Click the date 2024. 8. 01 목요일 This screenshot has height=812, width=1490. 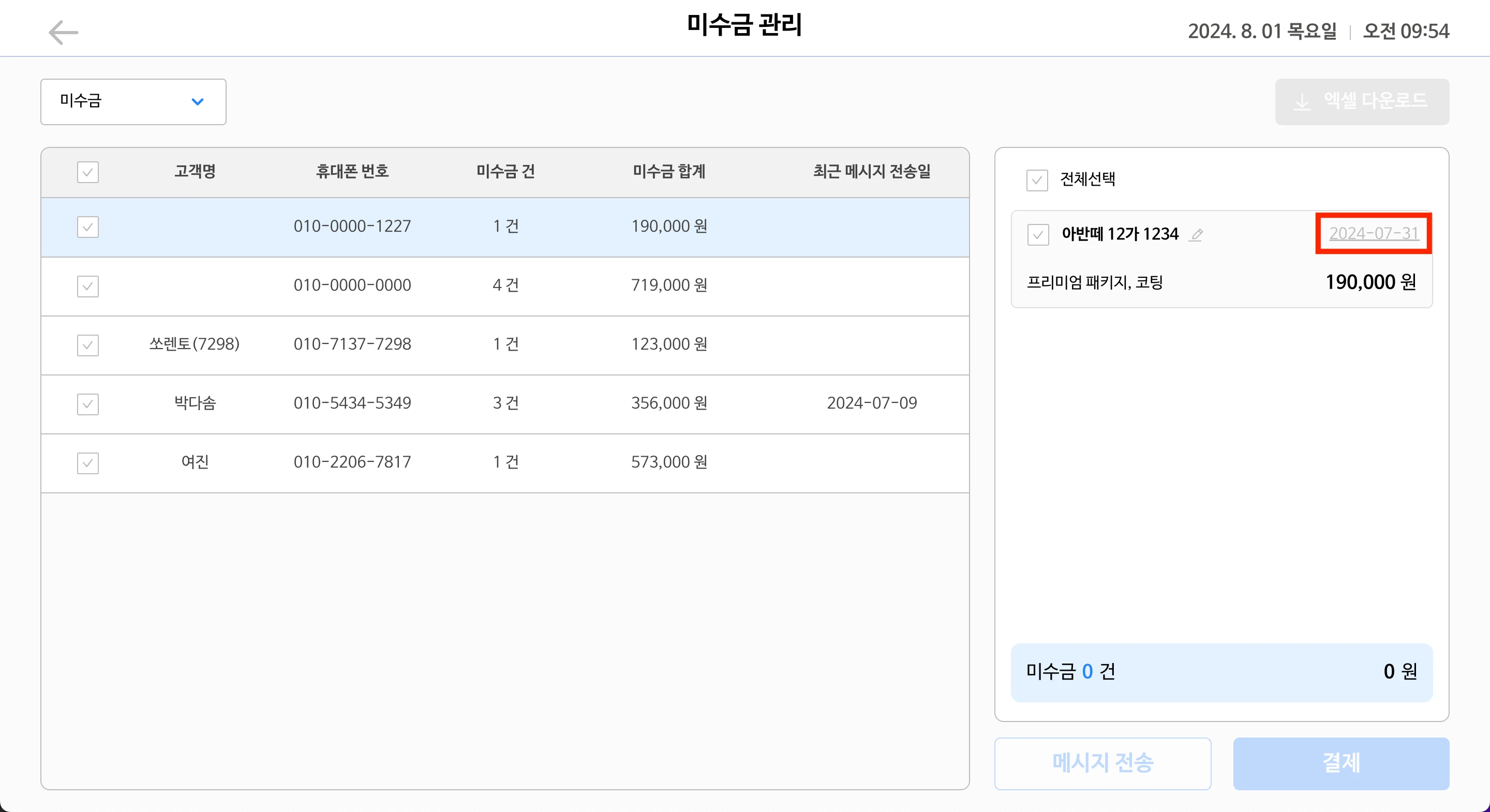click(1262, 31)
